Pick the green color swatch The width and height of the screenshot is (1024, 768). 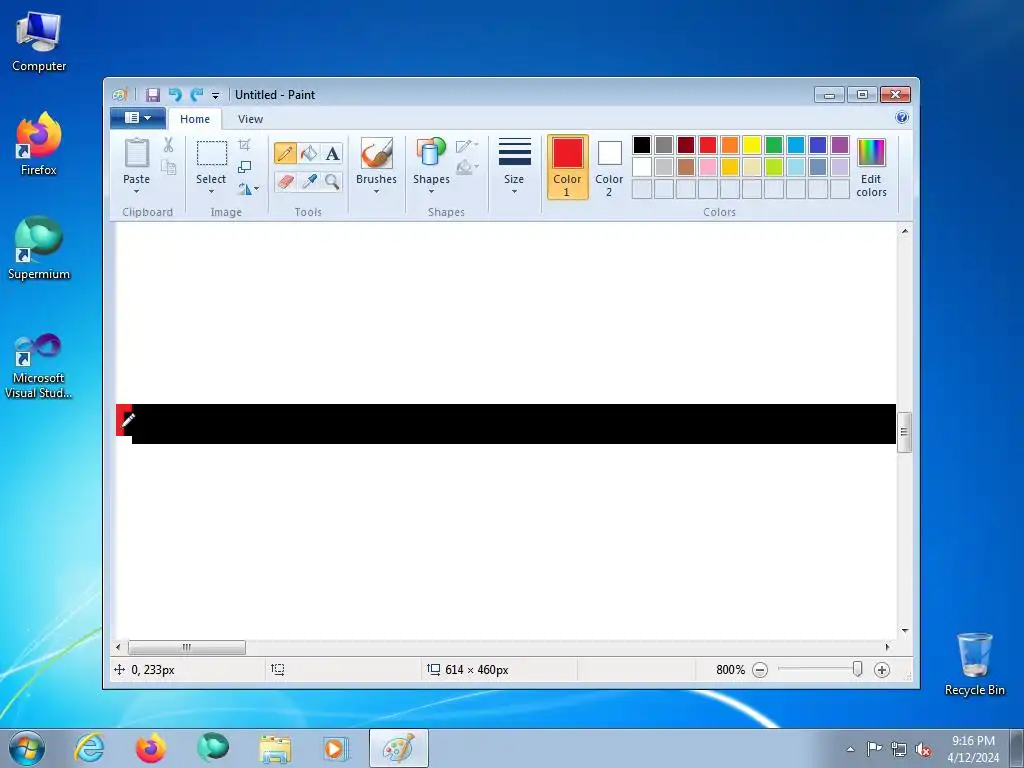click(774, 145)
